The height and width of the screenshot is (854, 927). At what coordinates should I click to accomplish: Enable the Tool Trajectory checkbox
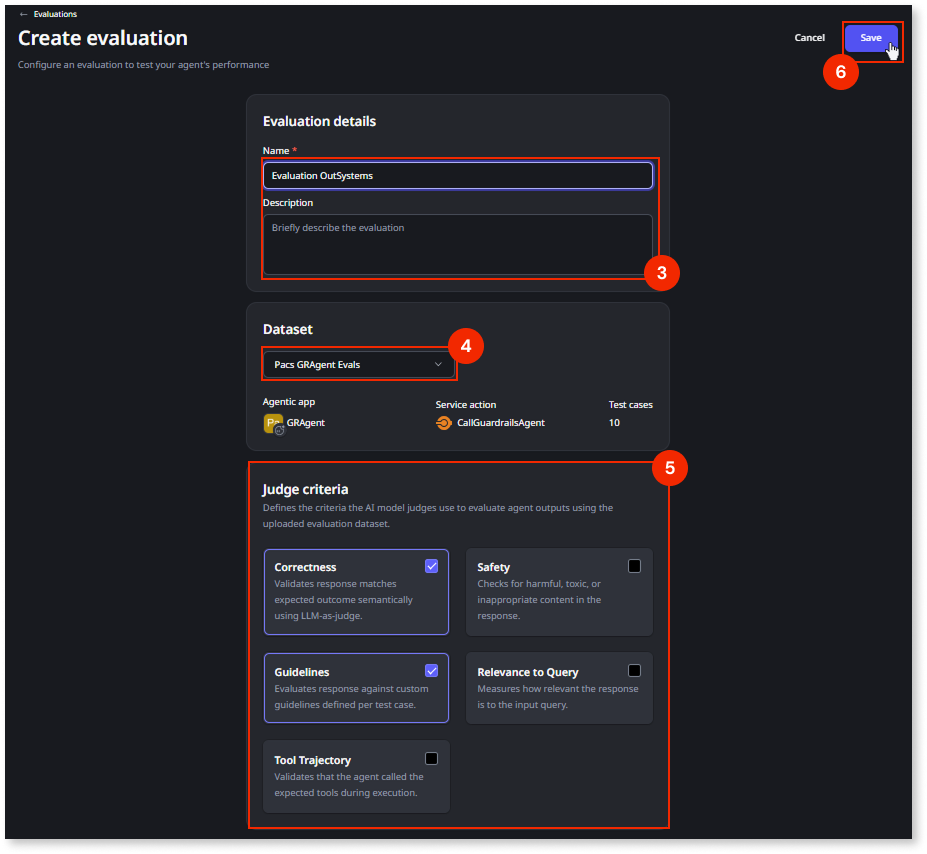[432, 758]
